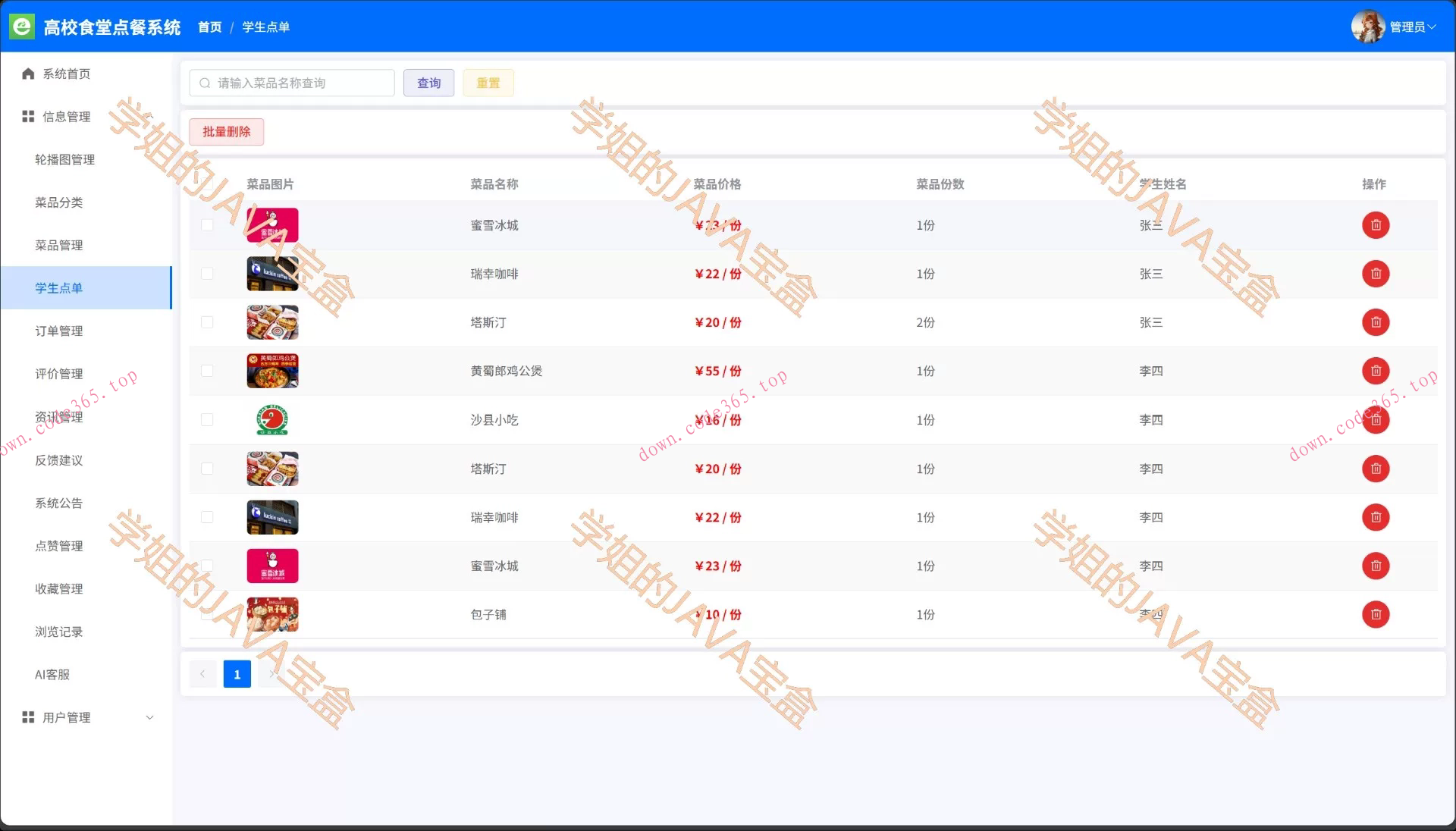Tick the checkbox for 沙县小吃 row
This screenshot has height=831, width=1456.
point(207,419)
